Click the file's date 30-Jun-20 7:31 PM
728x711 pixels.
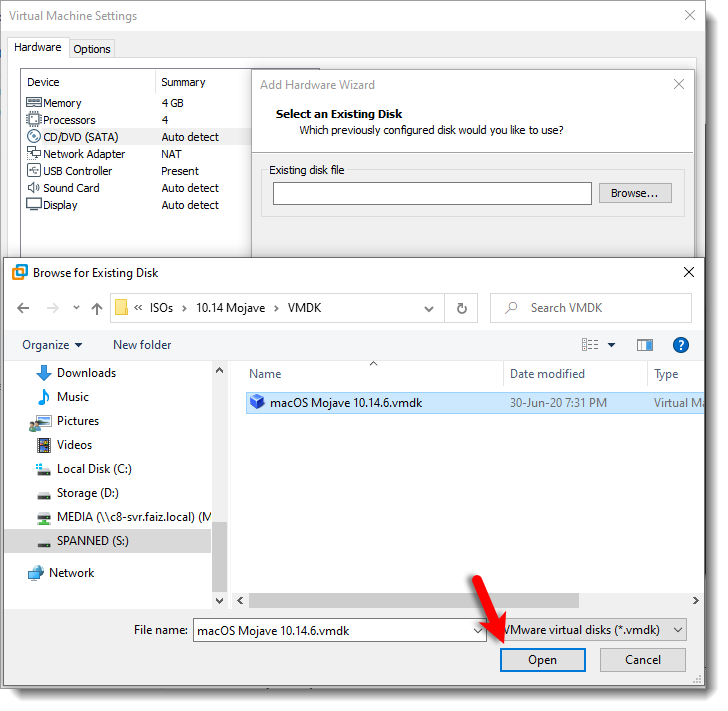coord(558,403)
